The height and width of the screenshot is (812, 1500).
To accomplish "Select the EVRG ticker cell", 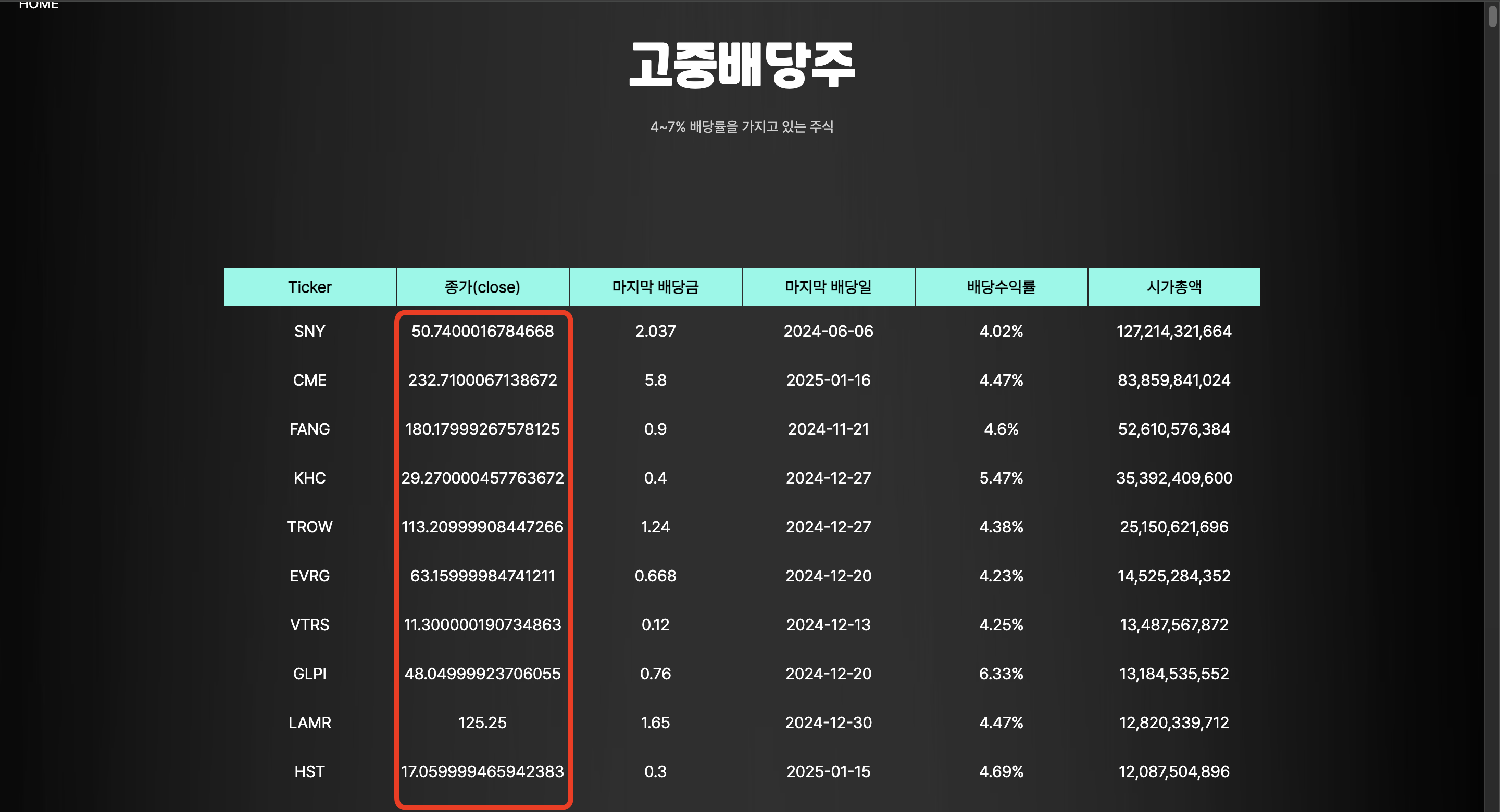I will (310, 576).
